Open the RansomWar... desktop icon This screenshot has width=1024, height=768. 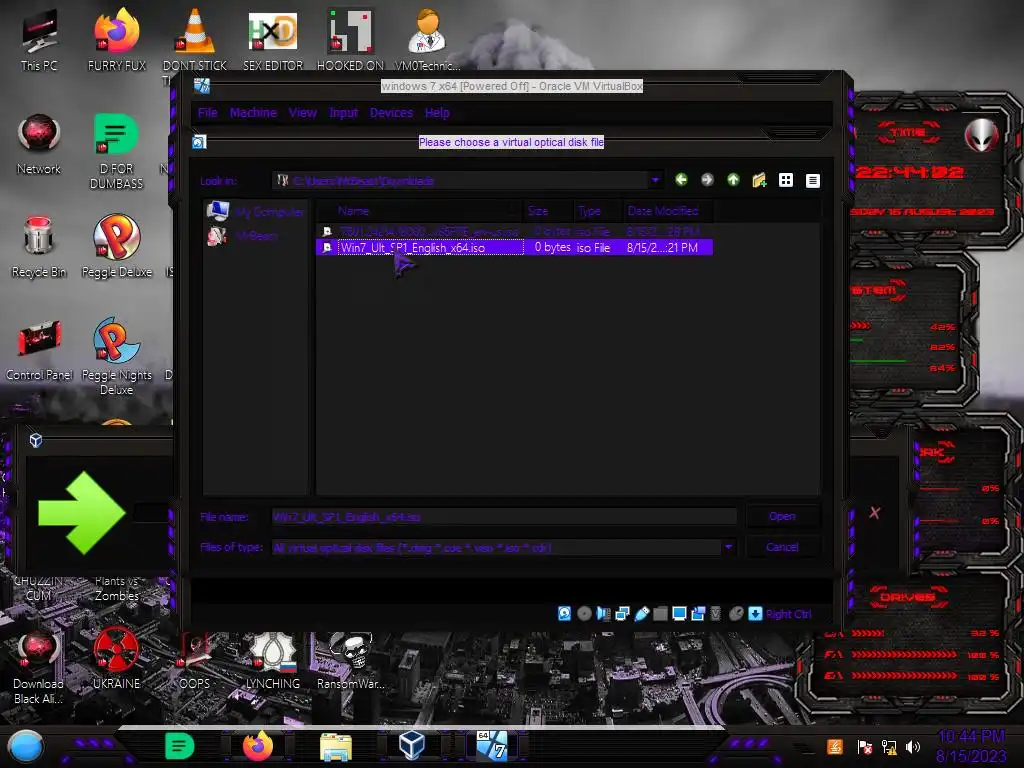click(351, 661)
